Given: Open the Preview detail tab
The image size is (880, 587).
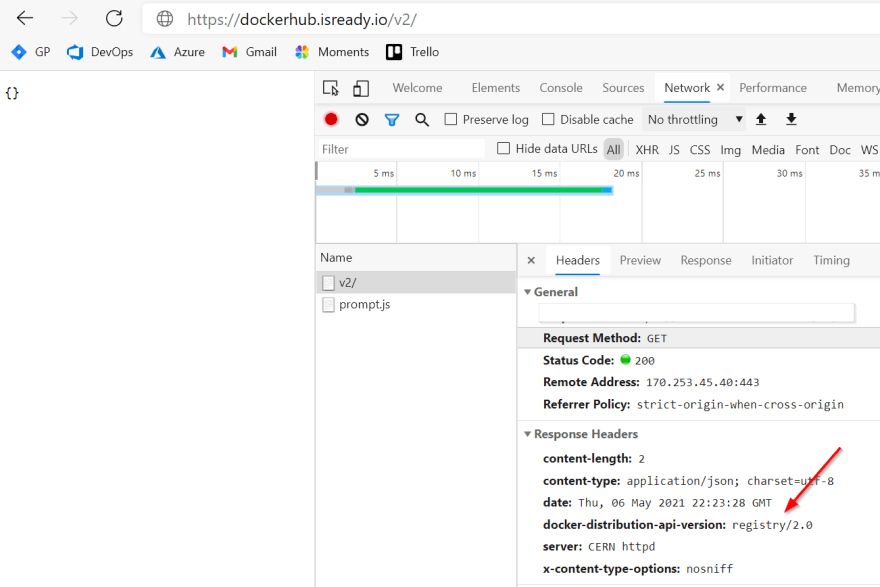Looking at the screenshot, I should click(x=640, y=260).
